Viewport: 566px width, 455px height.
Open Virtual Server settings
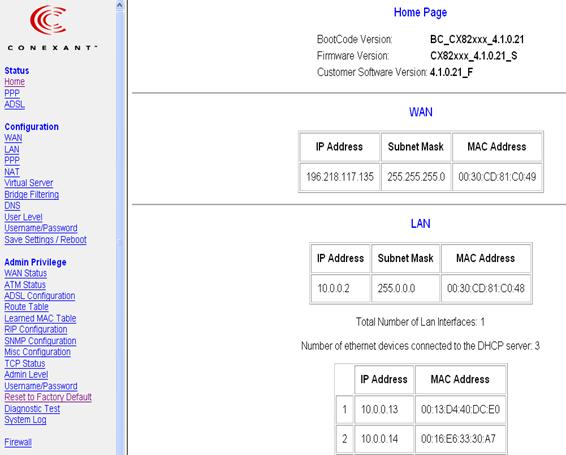point(29,183)
